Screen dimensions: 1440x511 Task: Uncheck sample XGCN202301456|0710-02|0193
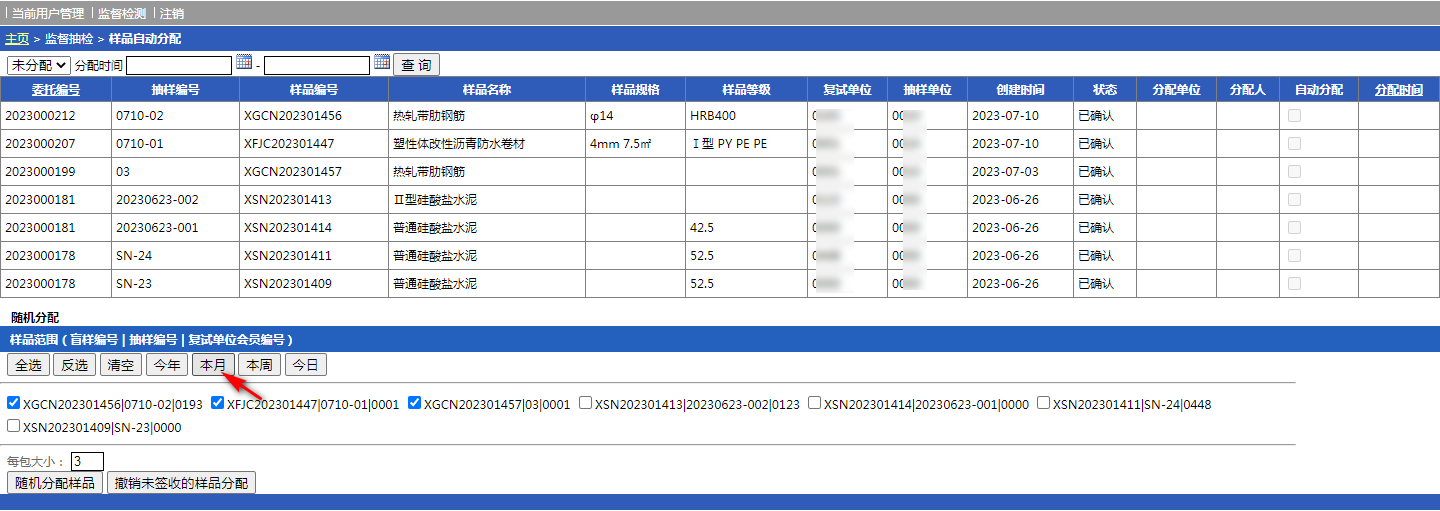tap(14, 404)
